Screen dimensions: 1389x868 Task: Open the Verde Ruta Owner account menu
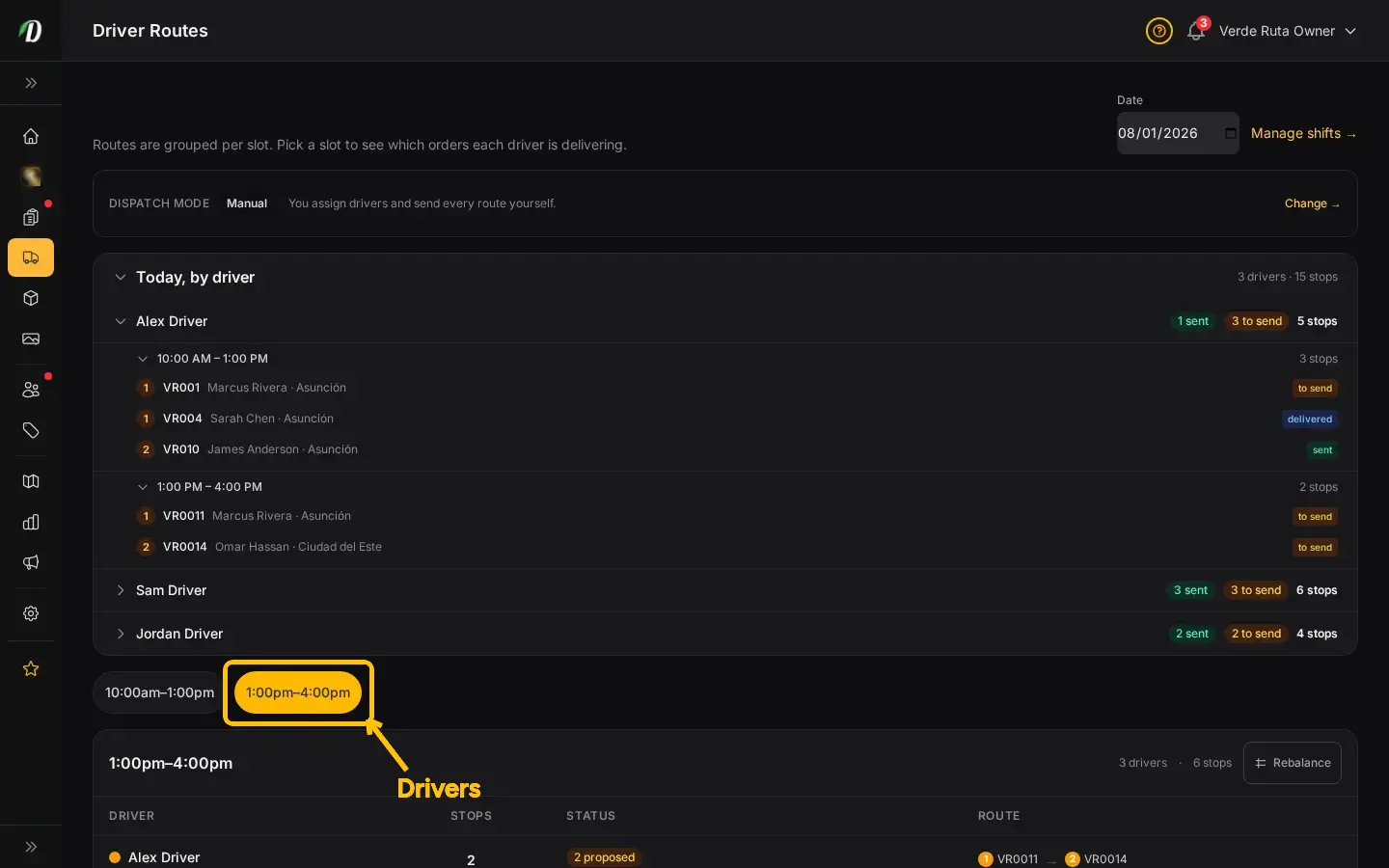tap(1288, 31)
